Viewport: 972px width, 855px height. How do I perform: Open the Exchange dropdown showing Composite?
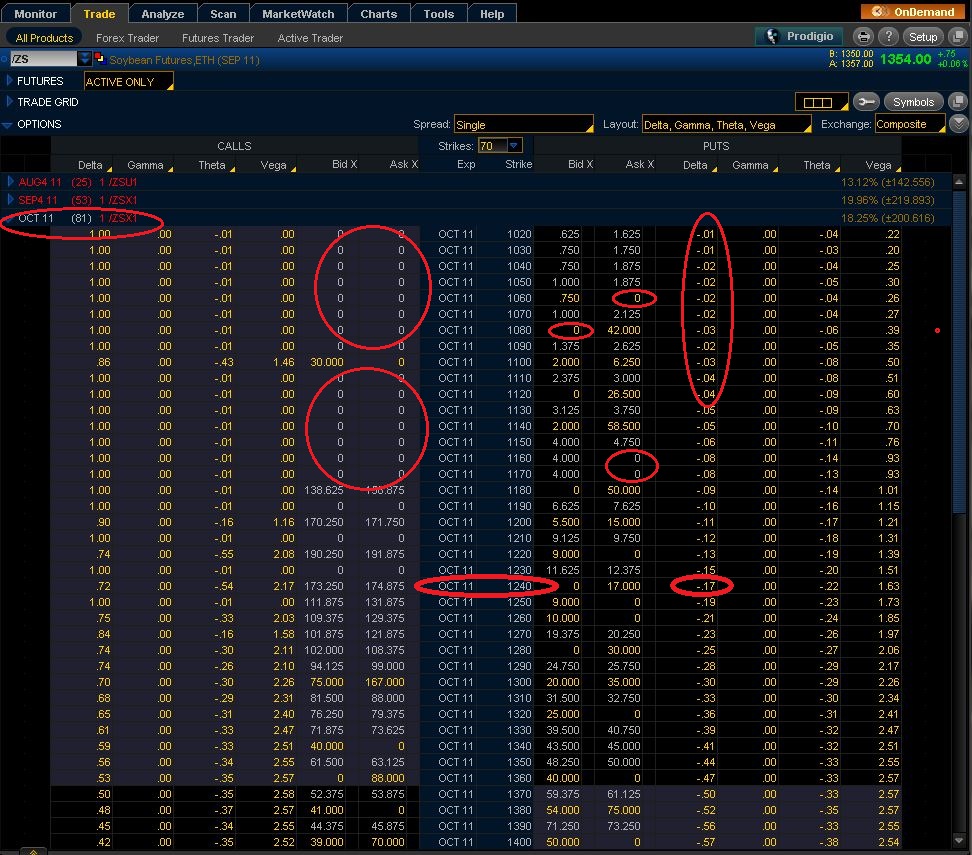pos(910,124)
